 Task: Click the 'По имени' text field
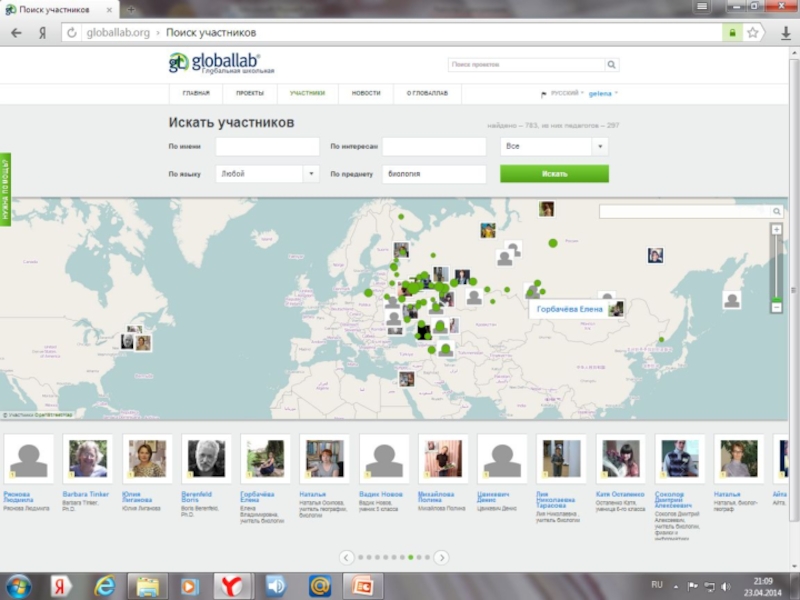(x=267, y=146)
